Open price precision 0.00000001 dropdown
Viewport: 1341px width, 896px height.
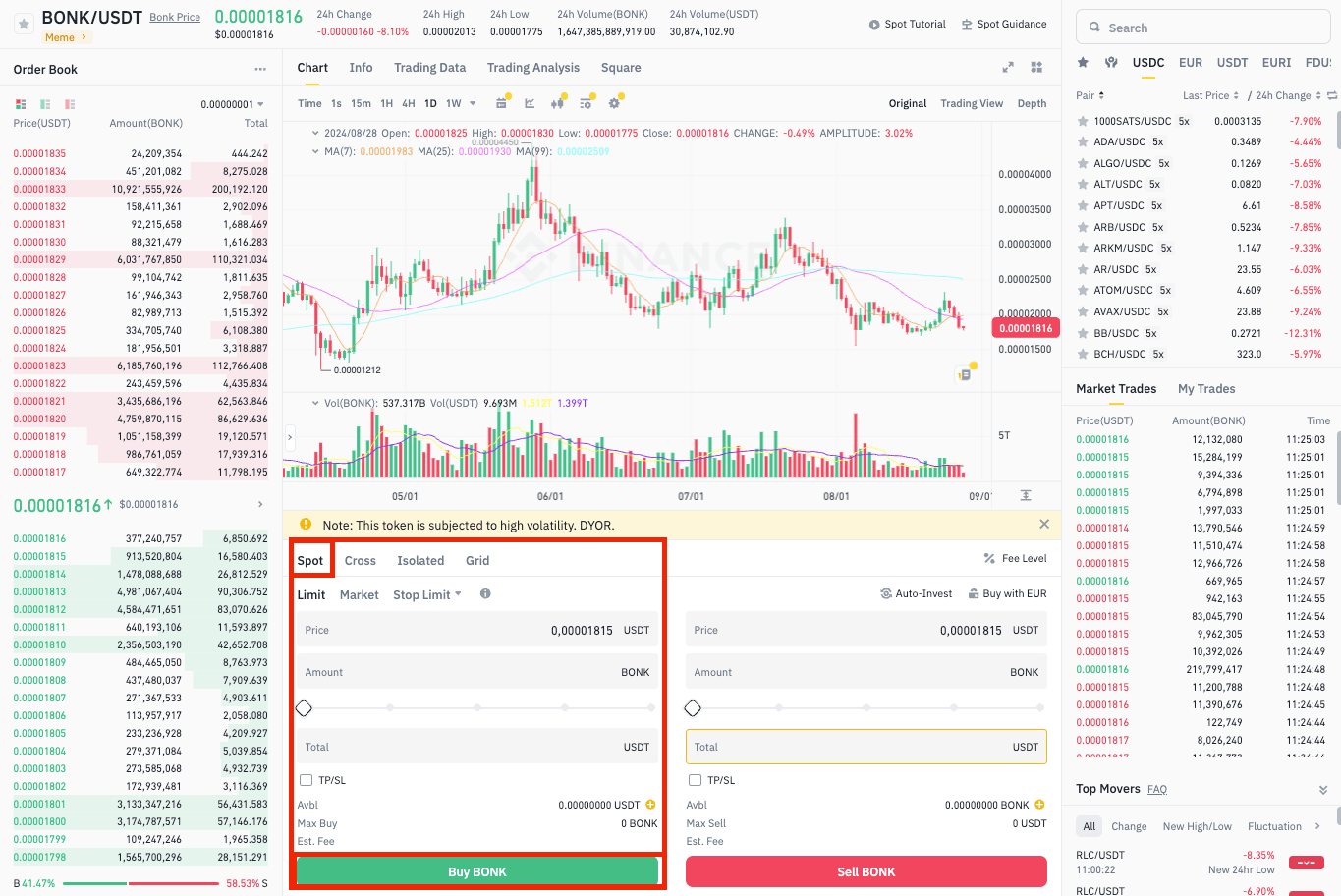point(233,104)
